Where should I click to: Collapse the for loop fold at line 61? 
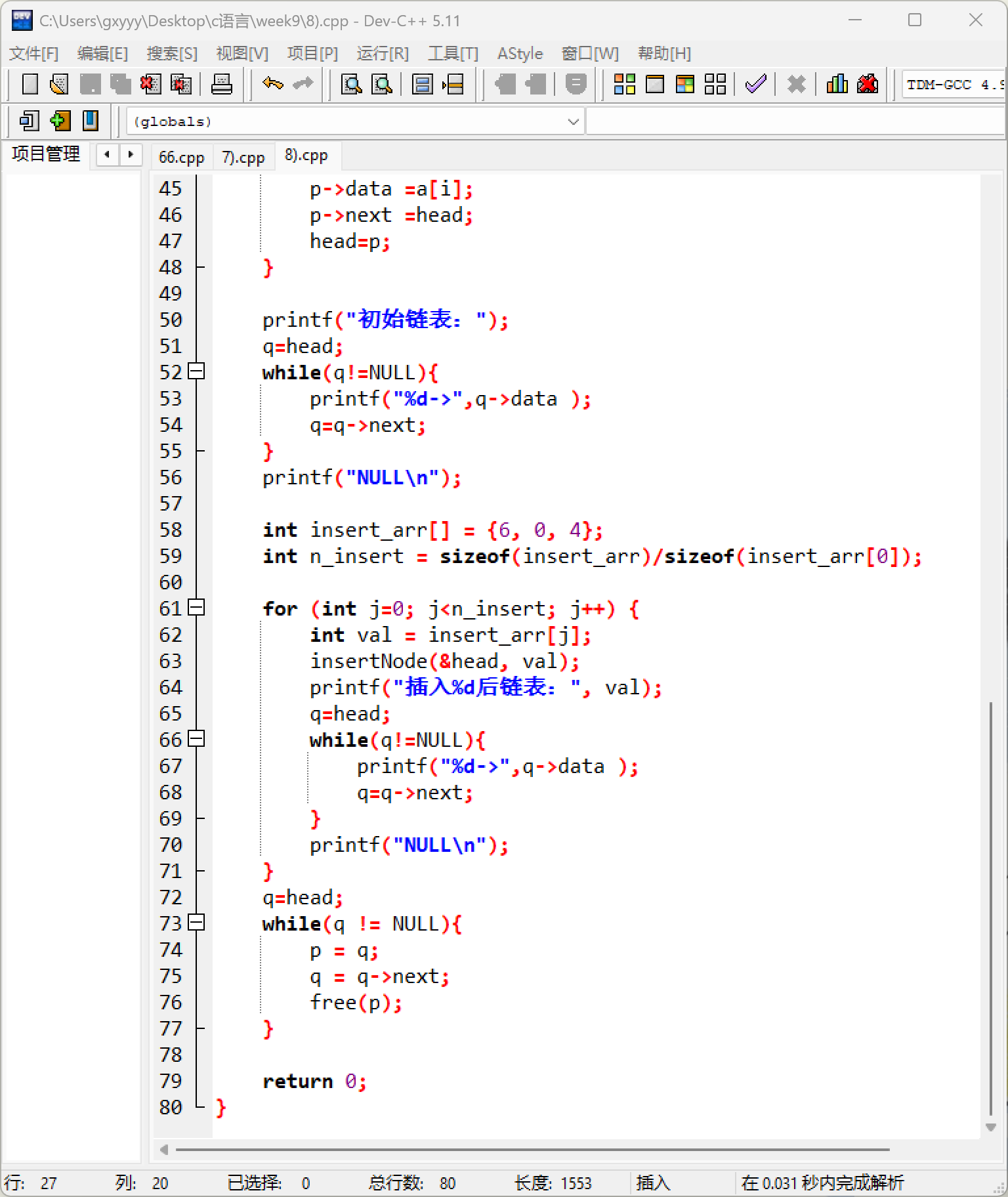[196, 608]
